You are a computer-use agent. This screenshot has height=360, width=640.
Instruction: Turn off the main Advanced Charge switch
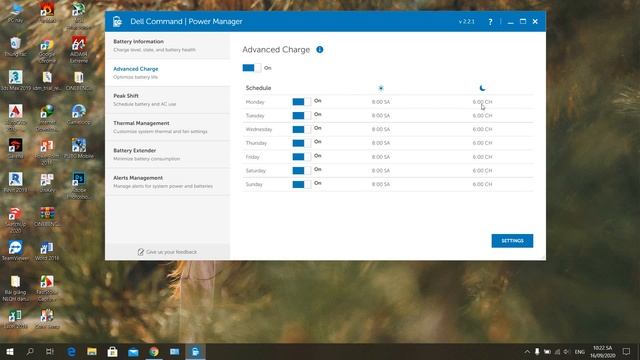click(x=251, y=68)
